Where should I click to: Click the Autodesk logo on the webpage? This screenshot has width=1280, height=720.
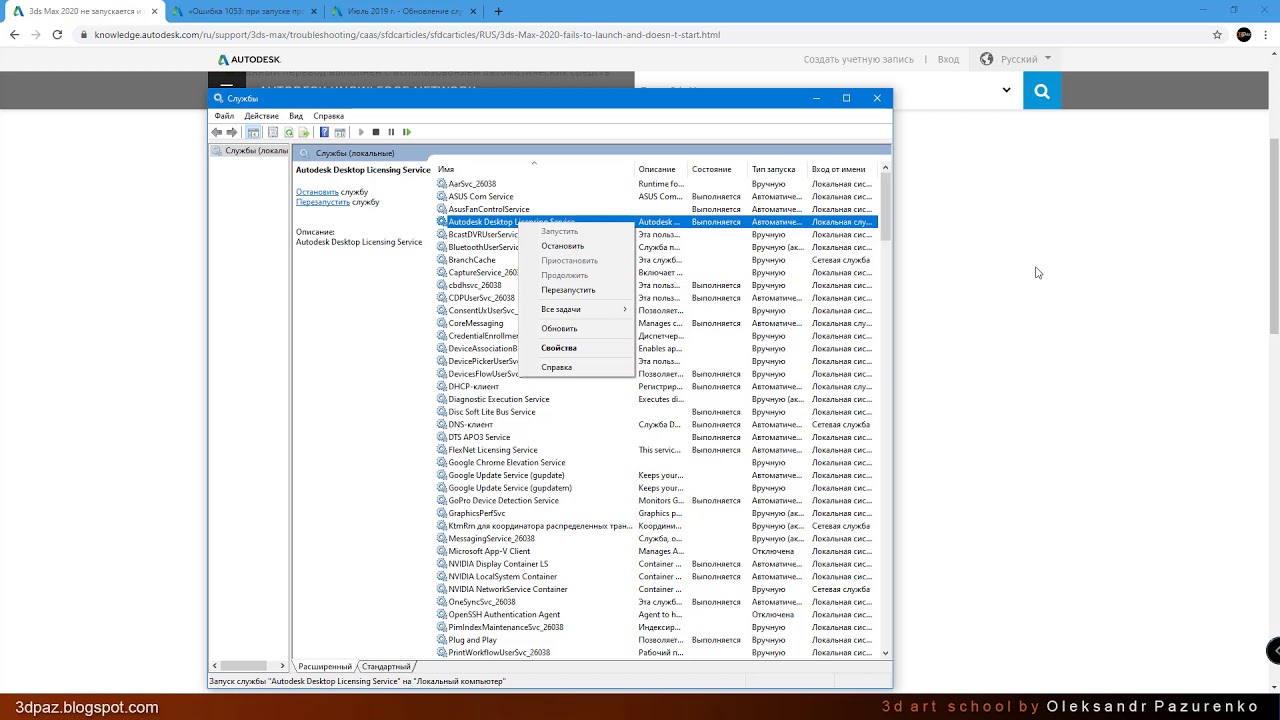(x=250, y=59)
